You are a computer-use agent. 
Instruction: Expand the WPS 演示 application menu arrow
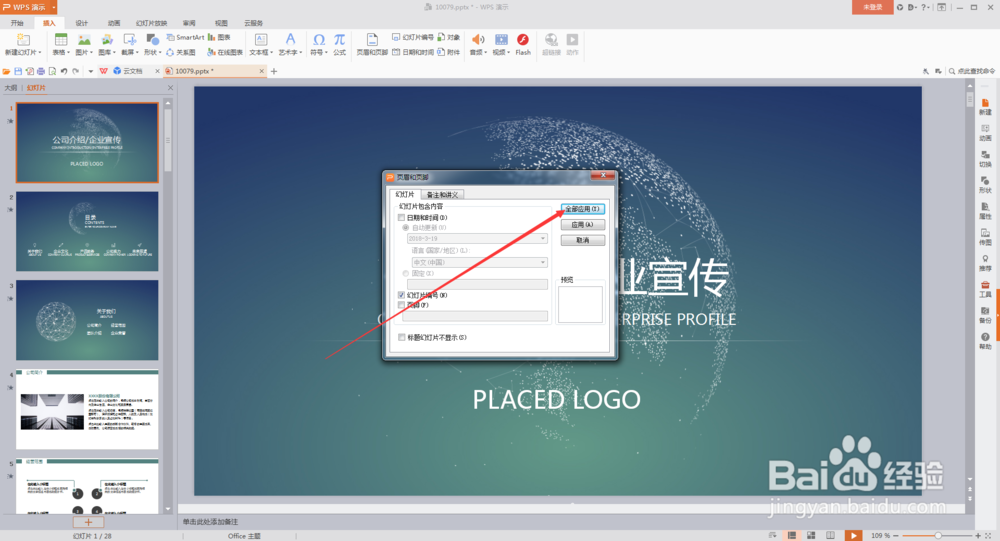coord(54,7)
